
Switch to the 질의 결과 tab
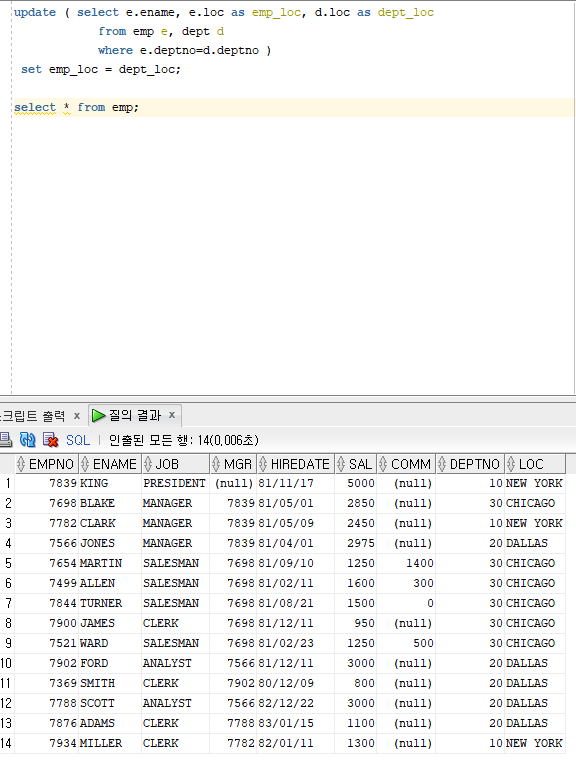click(x=135, y=416)
